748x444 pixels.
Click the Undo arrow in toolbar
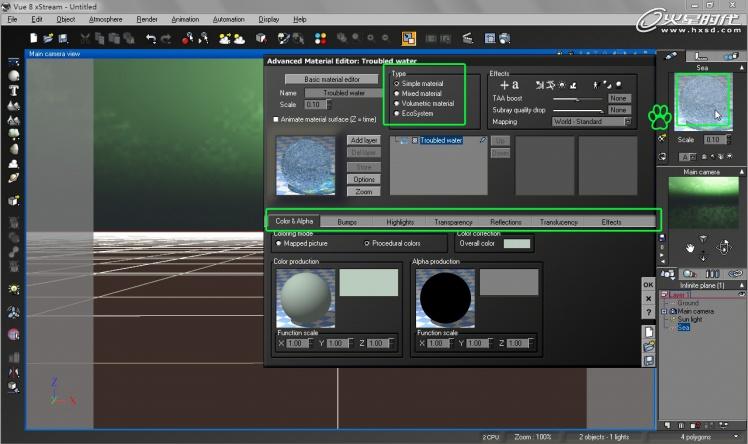coord(151,38)
